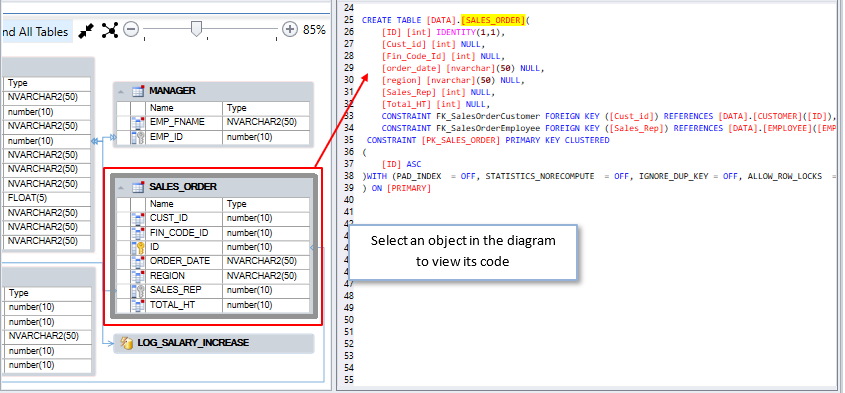Click the ORDER_DATE column name
This screenshot has width=845, height=393.
tap(179, 261)
